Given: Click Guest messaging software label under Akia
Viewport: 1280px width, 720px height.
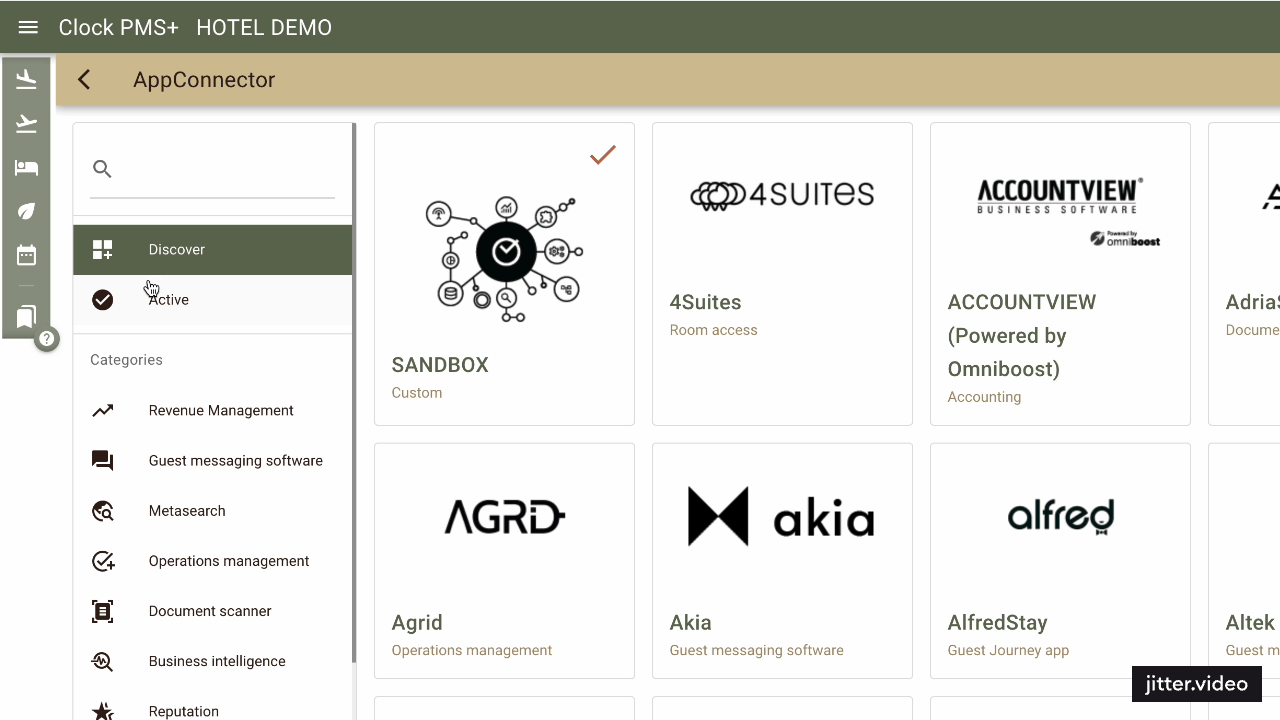Looking at the screenshot, I should tap(756, 650).
